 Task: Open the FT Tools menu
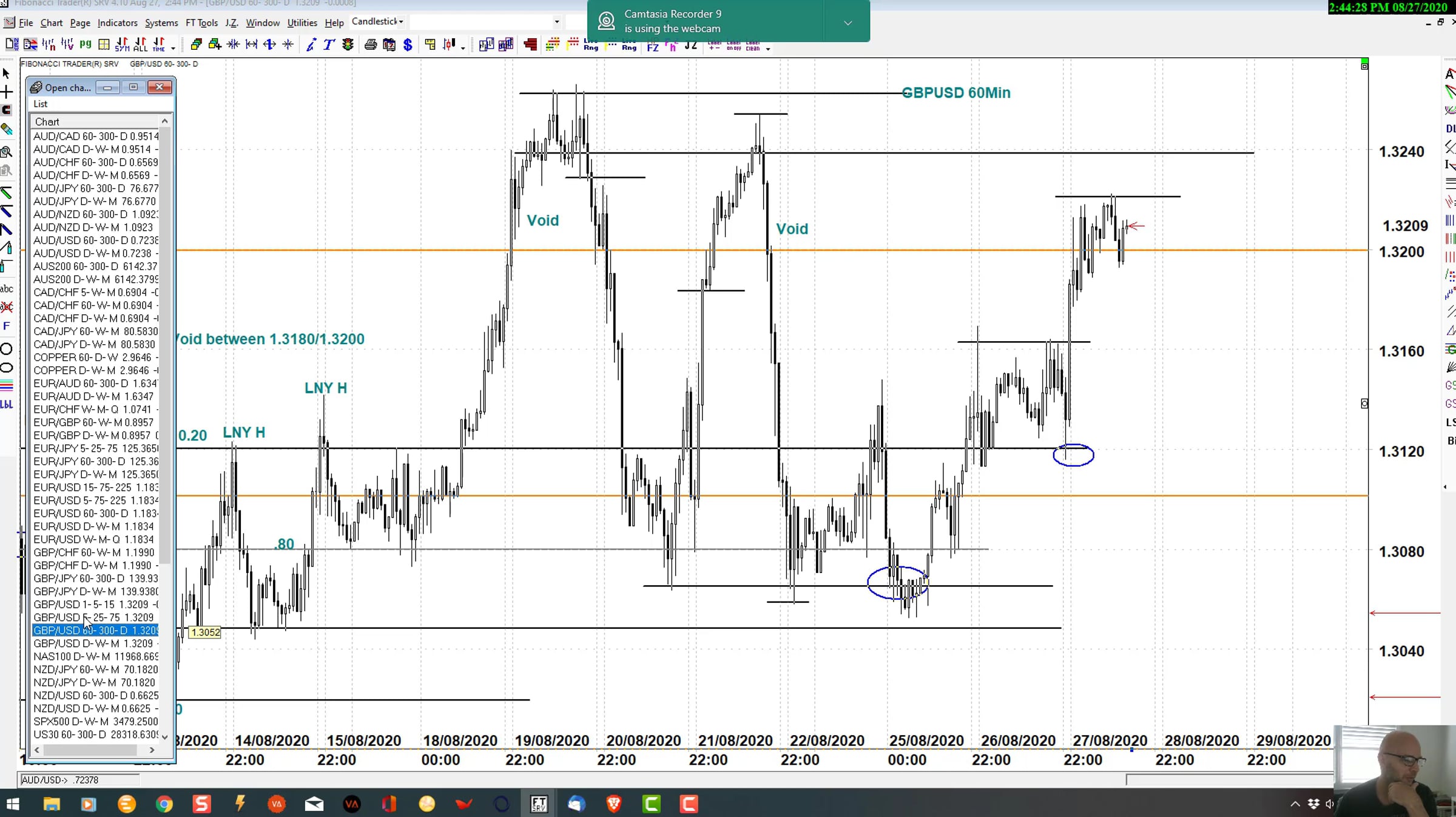[x=201, y=23]
